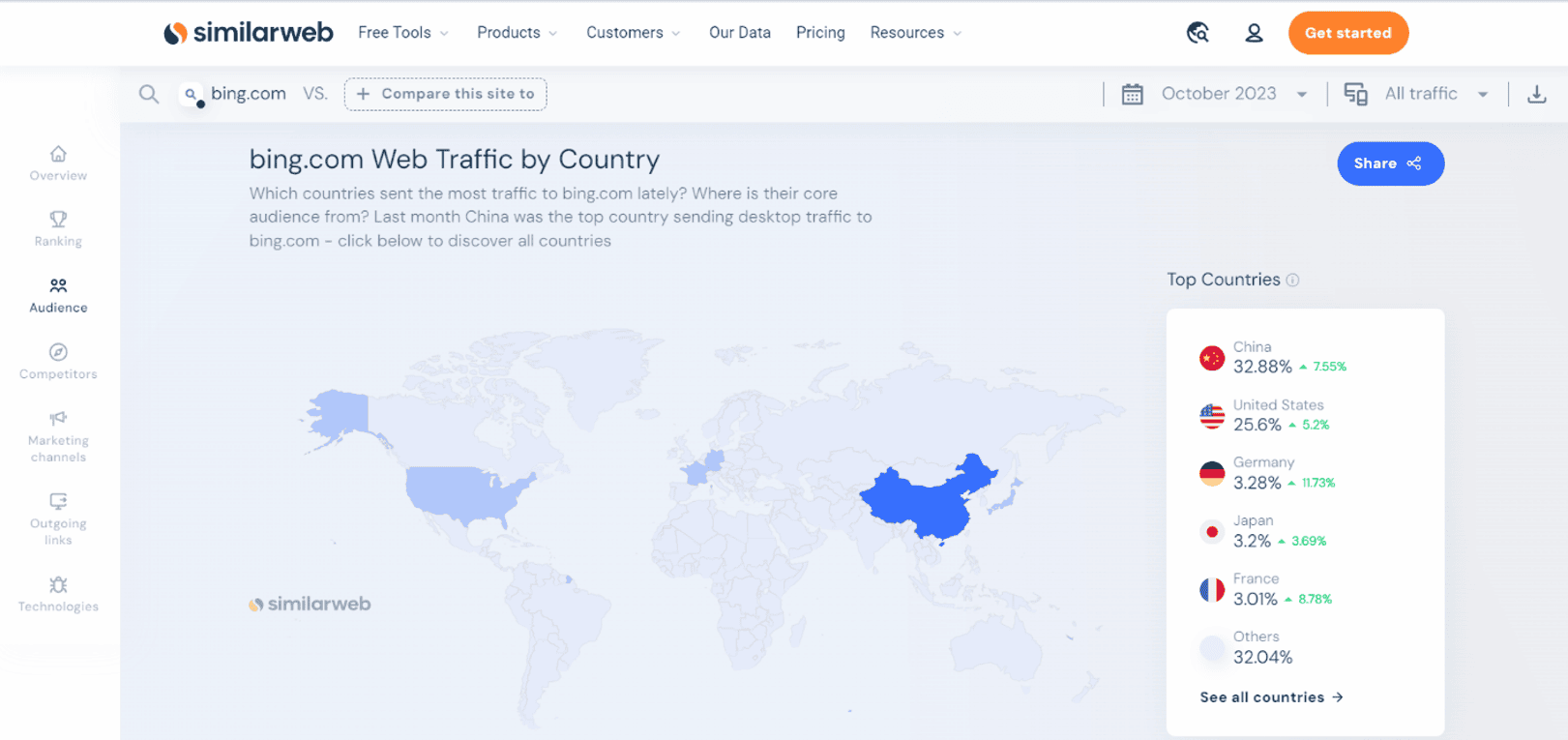
Task: Click the Top Countries heading
Action: [x=1223, y=280]
